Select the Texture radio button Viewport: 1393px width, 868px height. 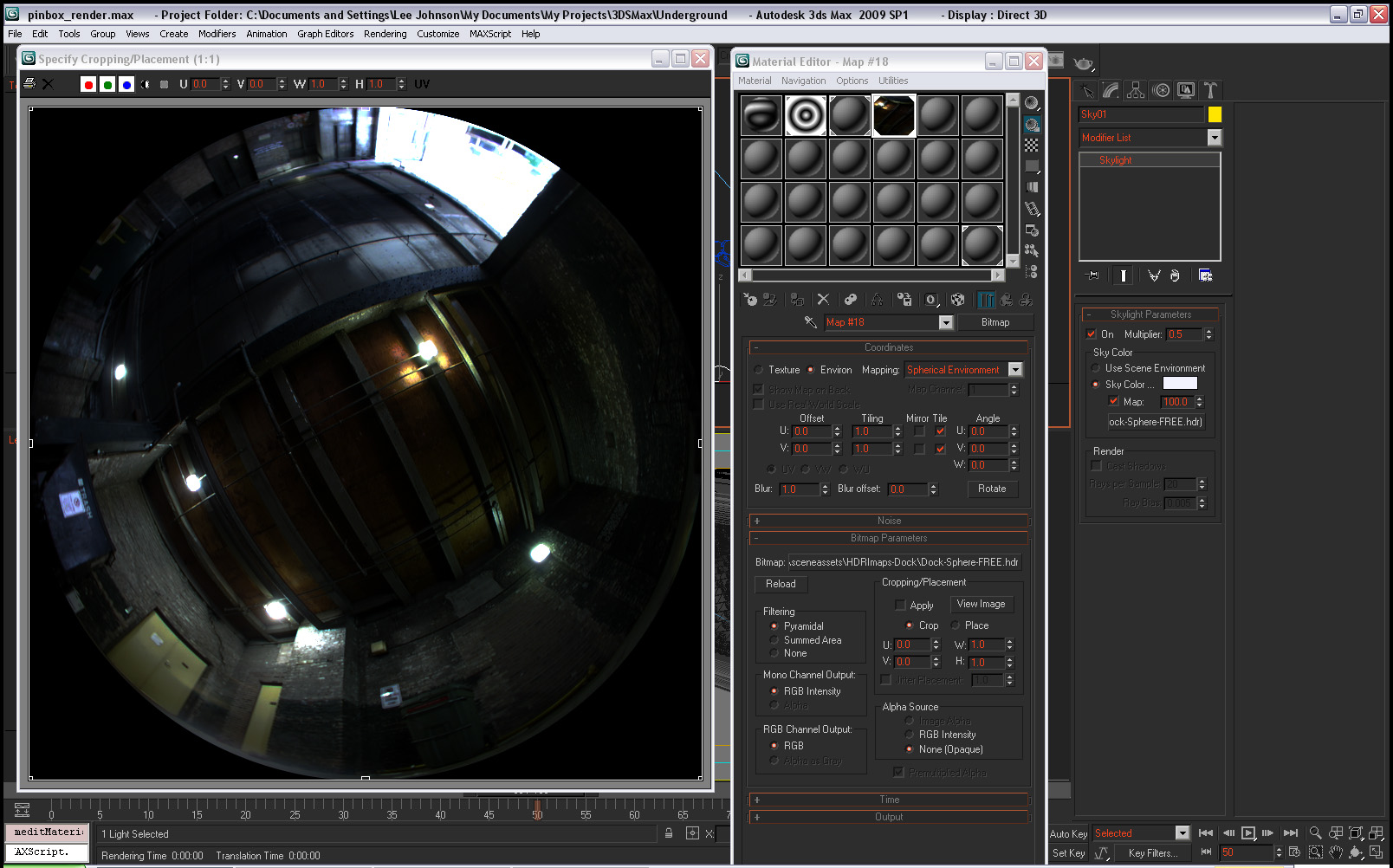click(x=759, y=370)
